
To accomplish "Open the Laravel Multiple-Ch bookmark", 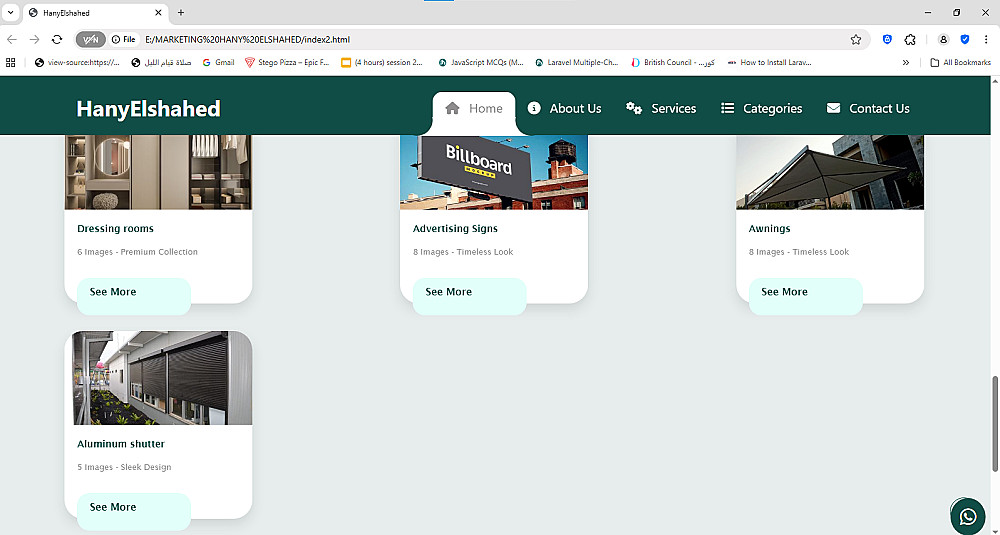I will click(577, 62).
